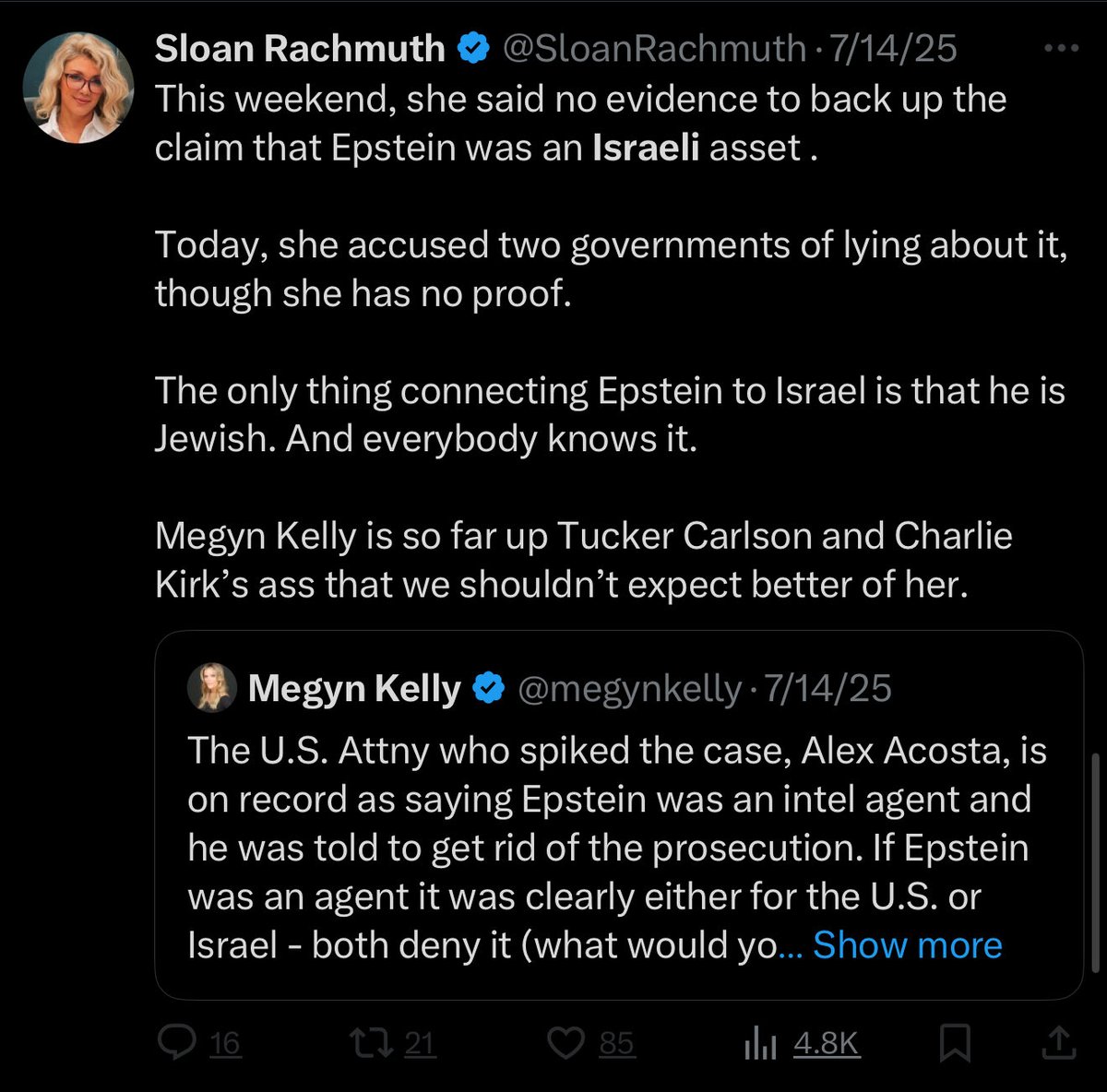Viewport: 1107px width, 1092px height.
Task: Open Sloan Rachmuth's profile picture
Action: 77,88
